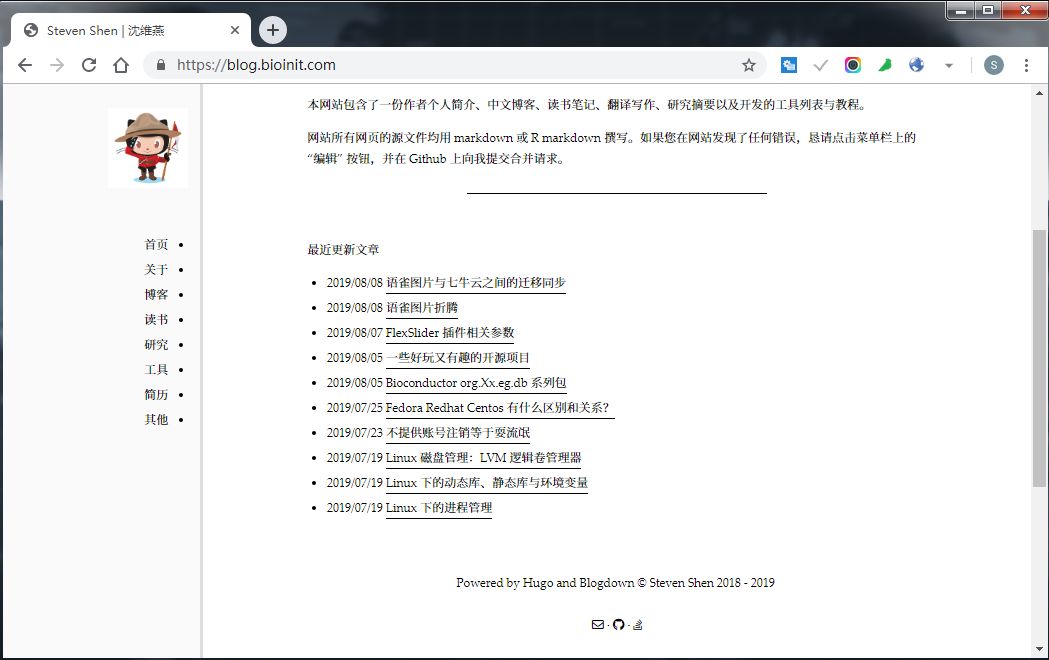1049x660 pixels.
Task: Click the email envelope icon in the footer
Action: 598,624
